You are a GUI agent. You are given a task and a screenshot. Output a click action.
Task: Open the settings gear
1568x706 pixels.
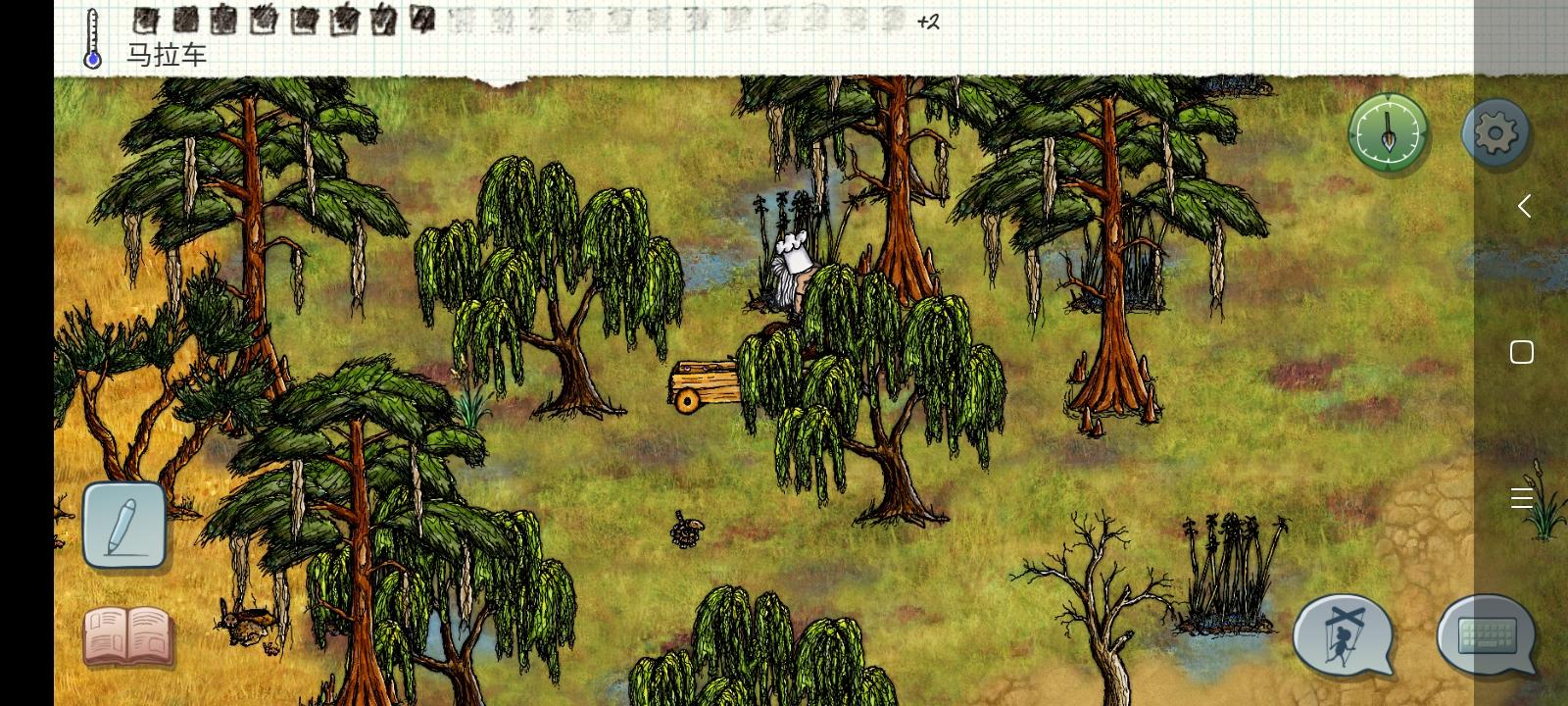pyautogui.click(x=1495, y=132)
